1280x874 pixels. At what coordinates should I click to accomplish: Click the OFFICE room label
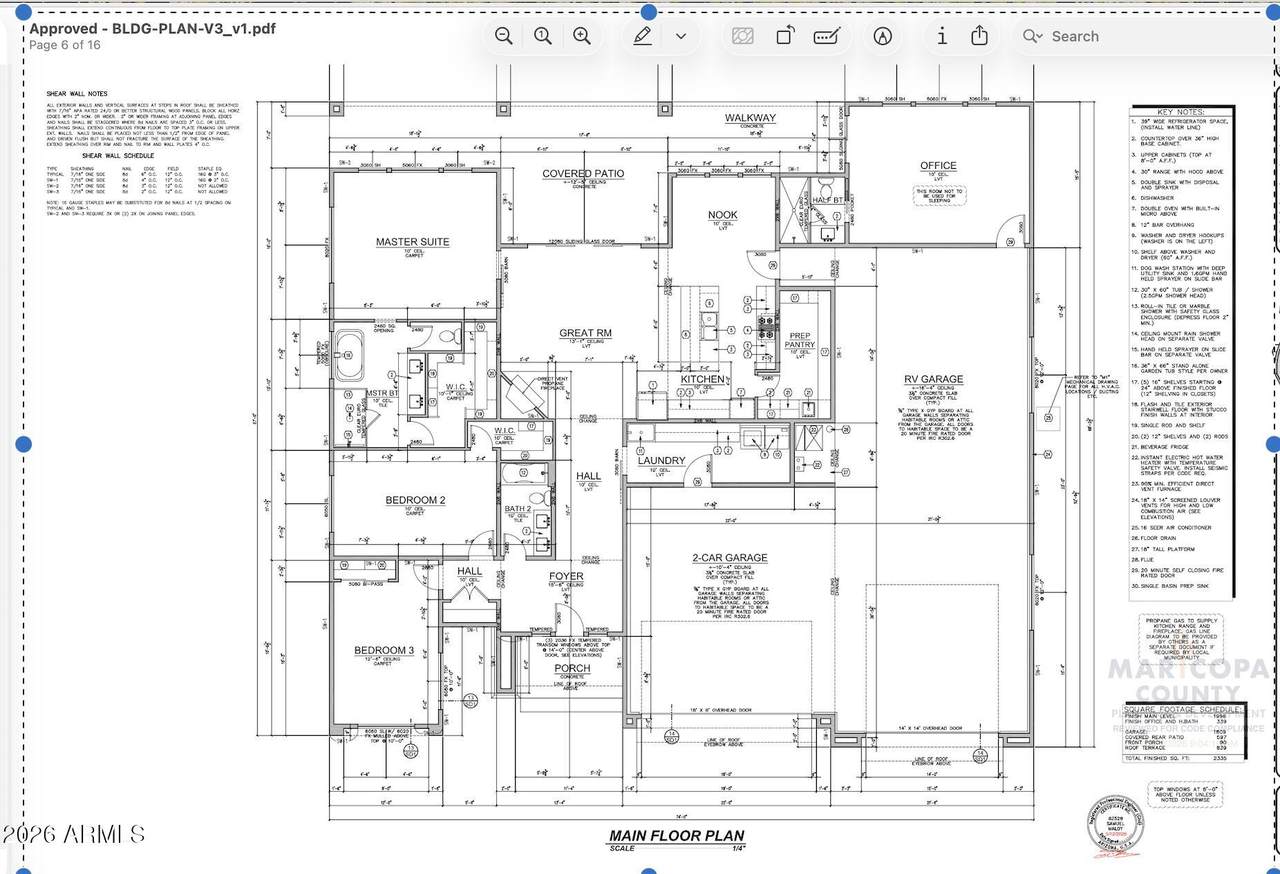click(x=938, y=166)
